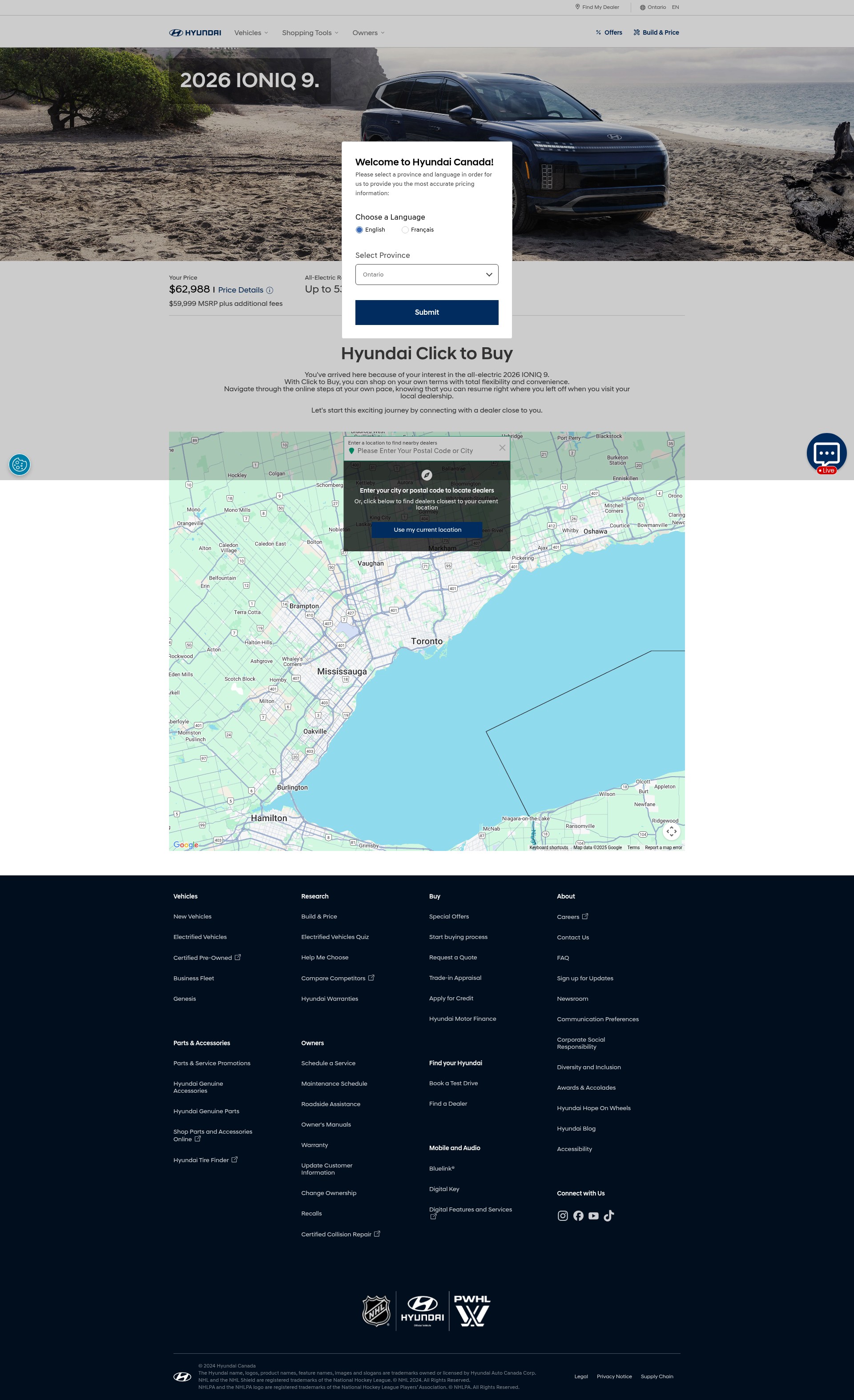This screenshot has height=1400, width=854.
Task: Switch language via EN in top bar
Action: tap(676, 8)
